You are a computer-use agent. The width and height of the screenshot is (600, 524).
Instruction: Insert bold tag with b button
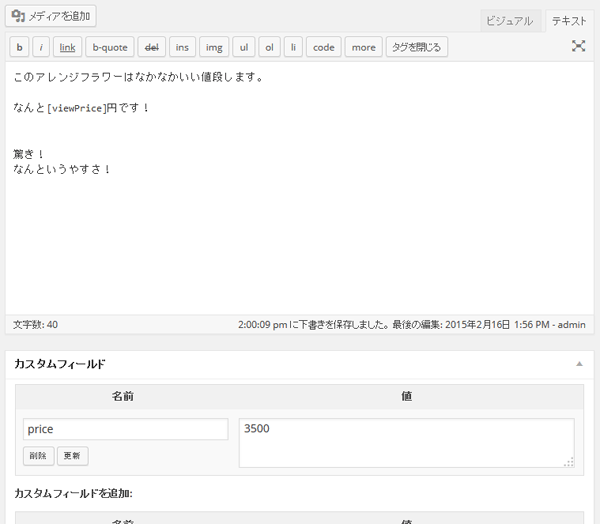tap(19, 47)
